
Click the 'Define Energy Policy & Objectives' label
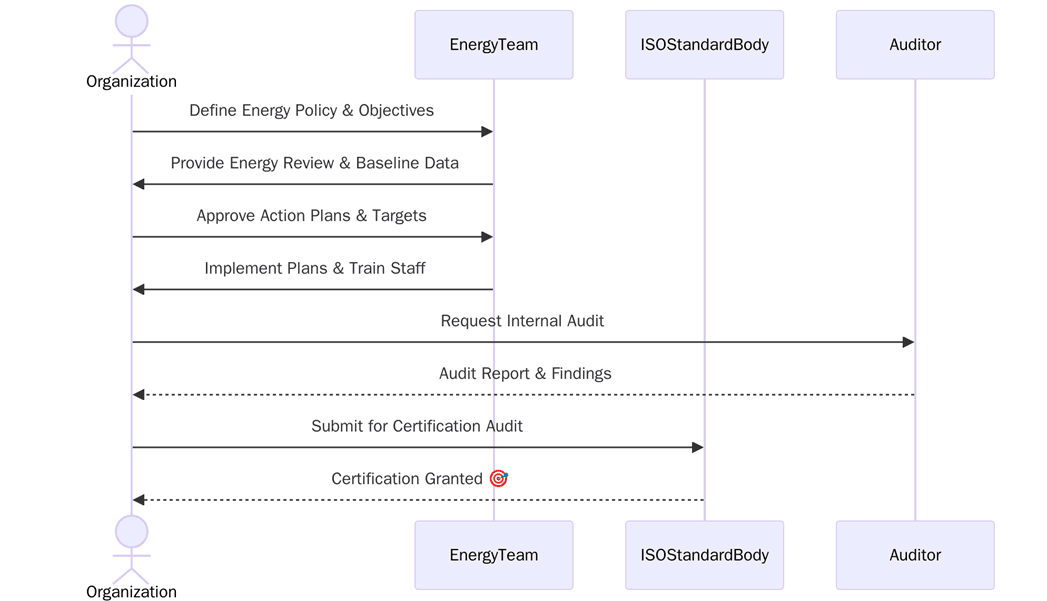click(311, 111)
